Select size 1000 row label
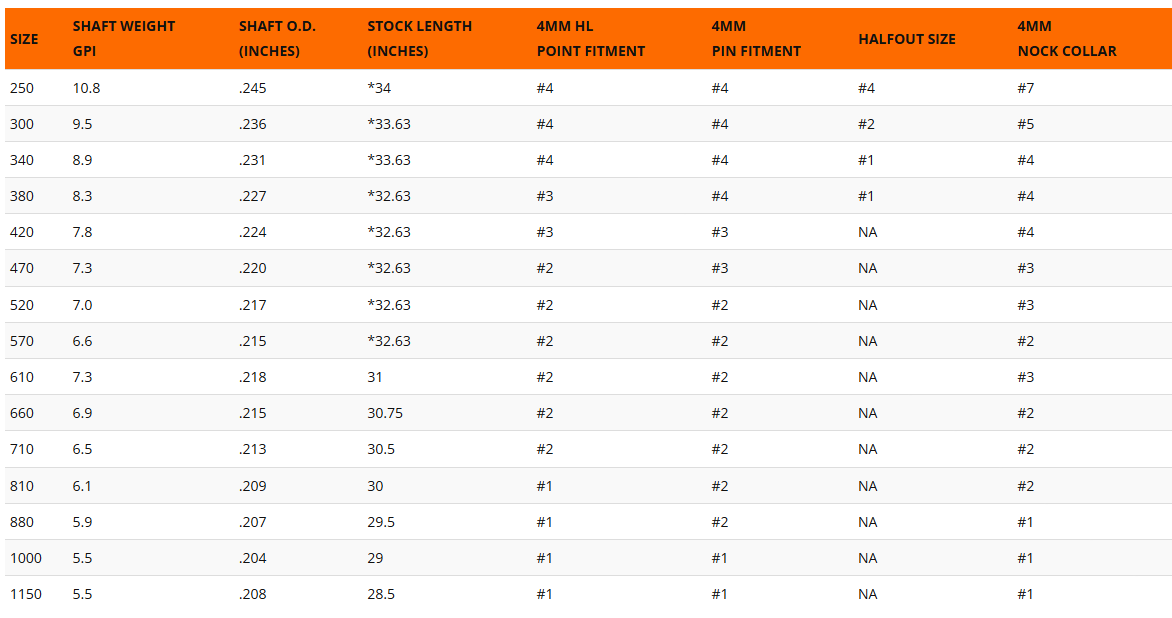Screen dimensions: 1172x618 25,558
